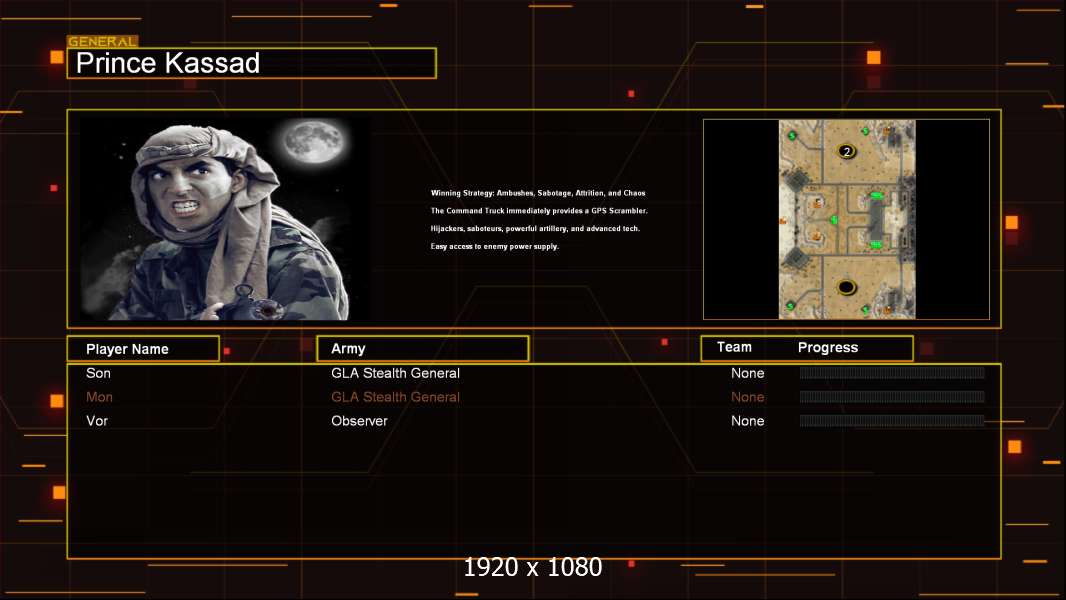
Task: Click the progress bar for player Vor
Action: click(892, 421)
